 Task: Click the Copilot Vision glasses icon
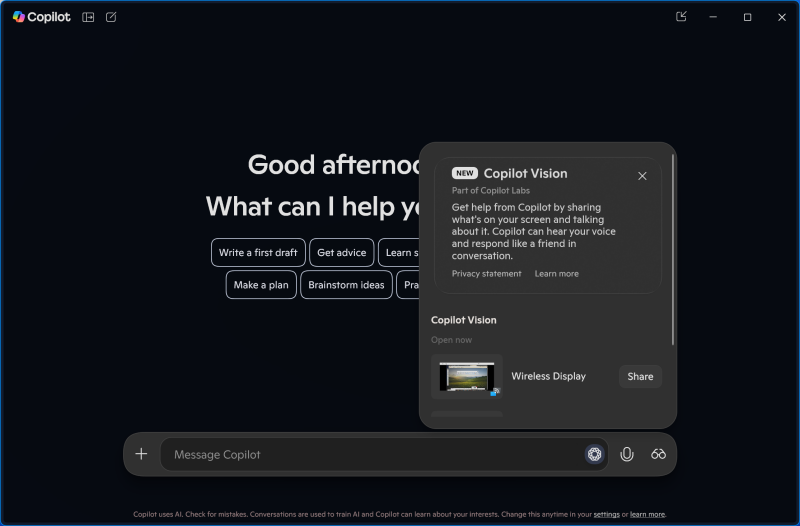point(658,454)
